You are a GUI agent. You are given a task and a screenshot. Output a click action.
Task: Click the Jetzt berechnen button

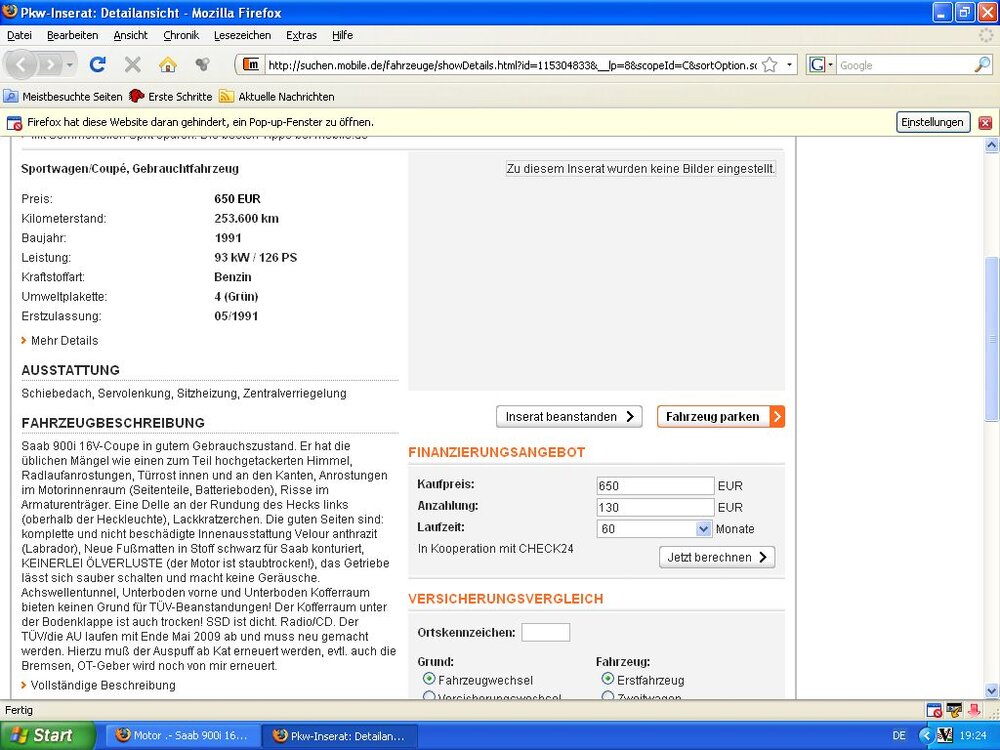(x=717, y=557)
